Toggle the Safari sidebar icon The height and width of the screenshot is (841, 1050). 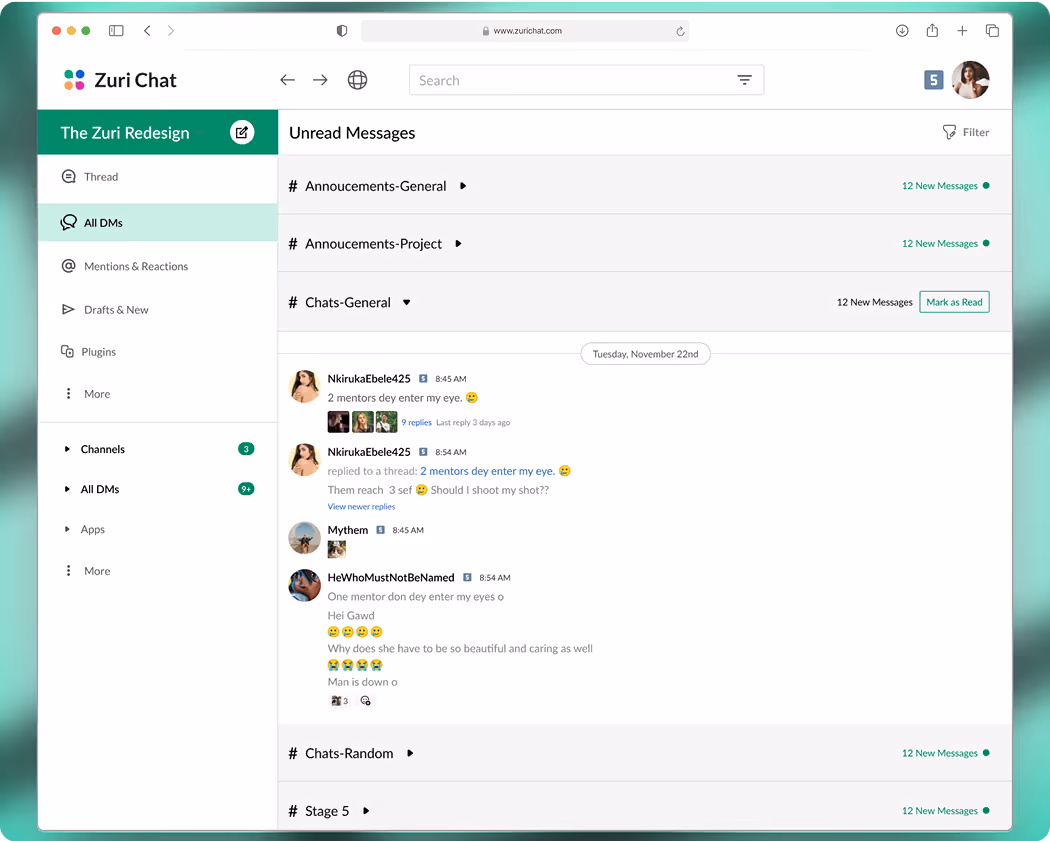117,31
